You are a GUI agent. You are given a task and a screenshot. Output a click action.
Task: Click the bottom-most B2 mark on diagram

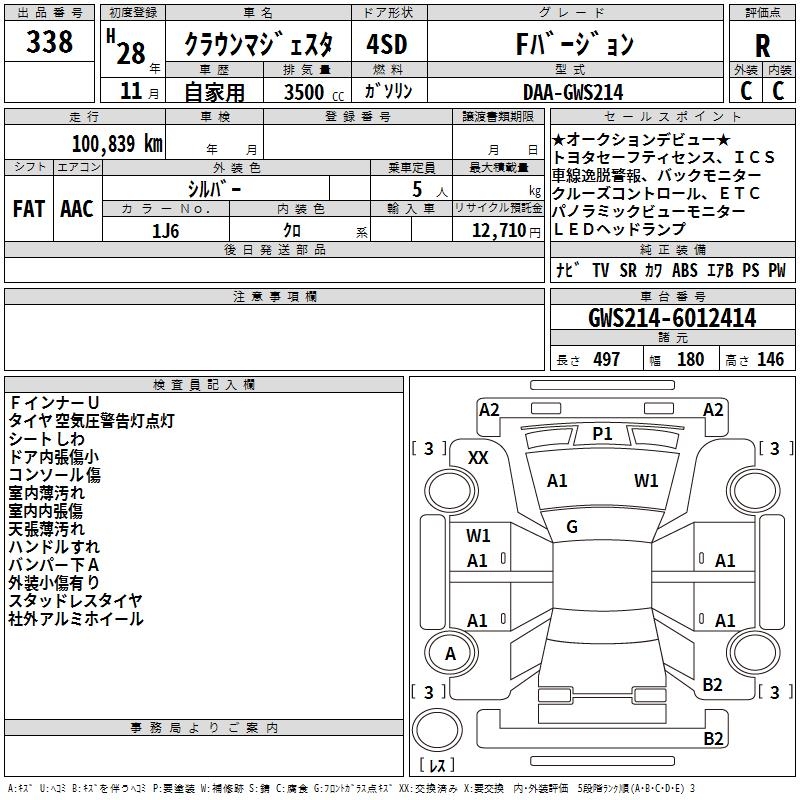pyautogui.click(x=713, y=739)
